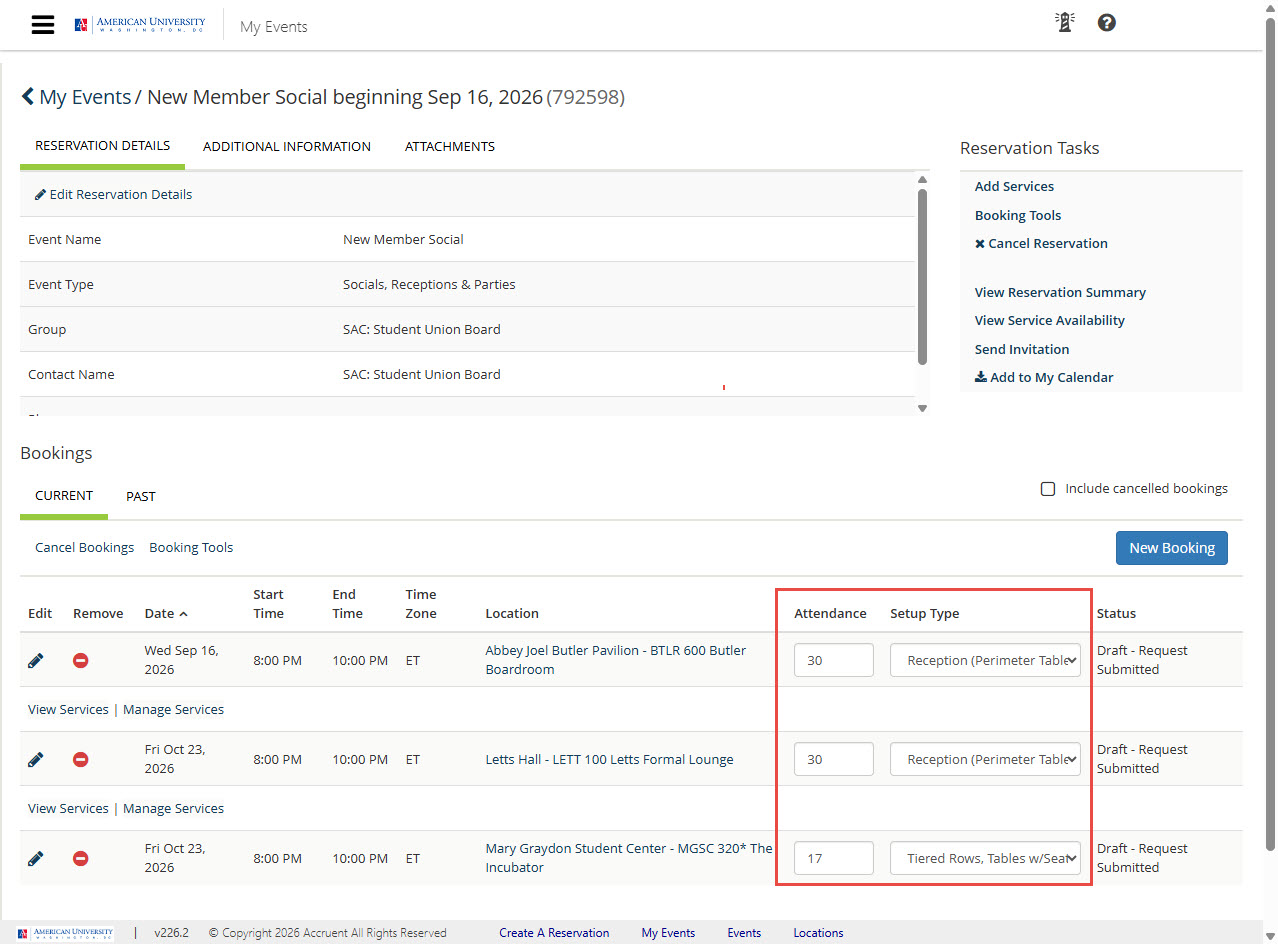
Task: Edit the MGSC 320 Incubator booking
Action: [36, 858]
